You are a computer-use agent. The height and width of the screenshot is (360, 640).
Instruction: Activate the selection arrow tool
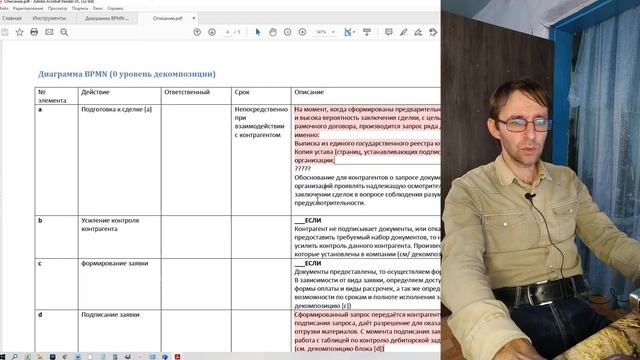tap(258, 32)
